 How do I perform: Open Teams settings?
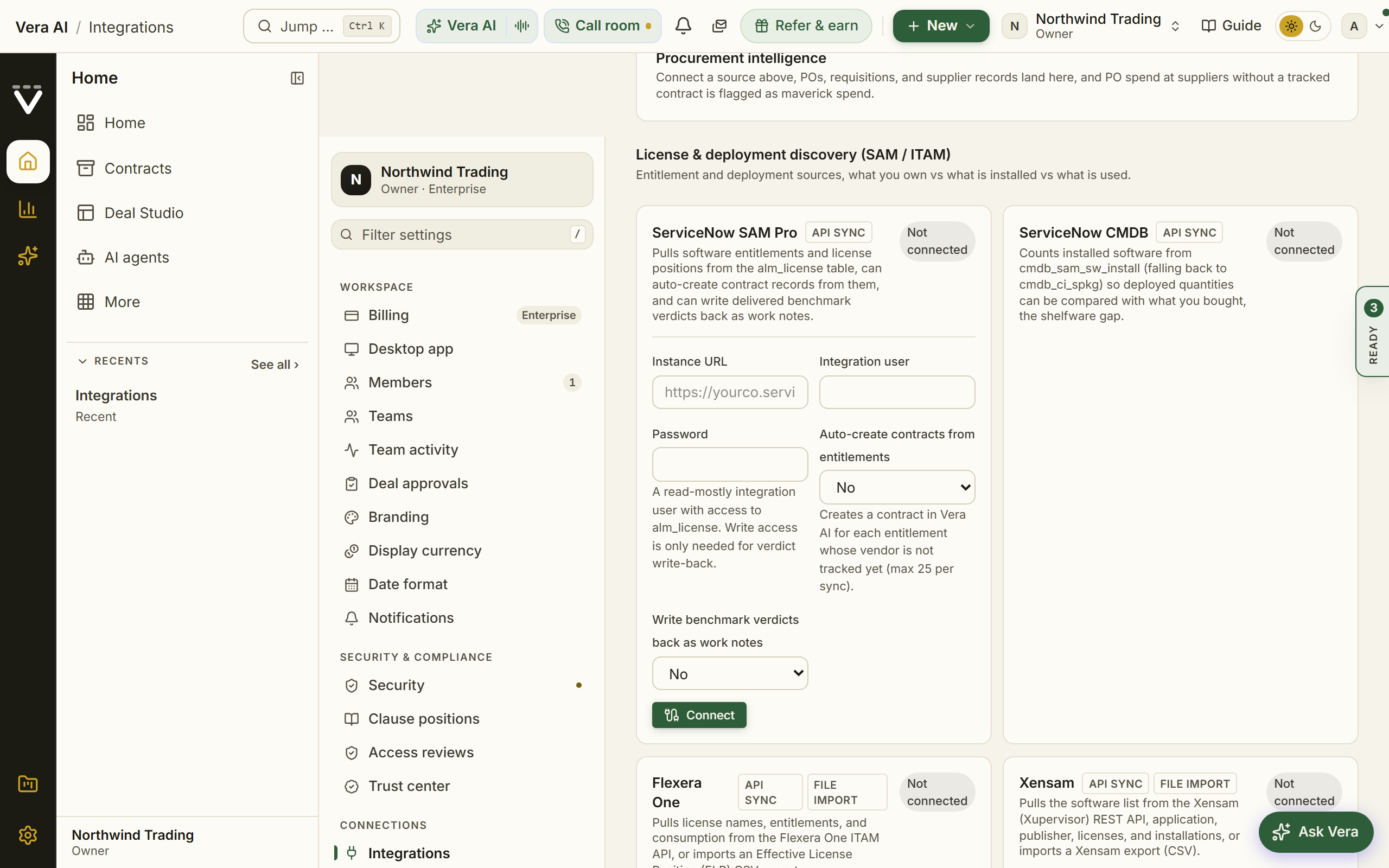tap(462, 416)
